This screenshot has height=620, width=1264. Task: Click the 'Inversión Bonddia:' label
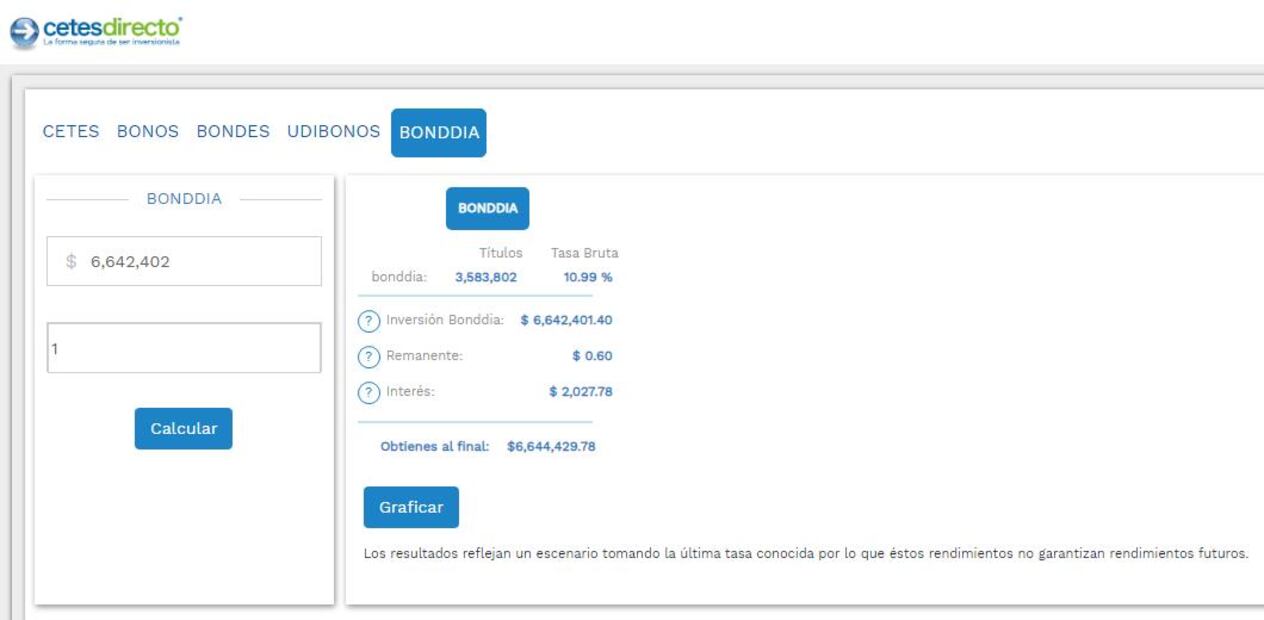[446, 320]
